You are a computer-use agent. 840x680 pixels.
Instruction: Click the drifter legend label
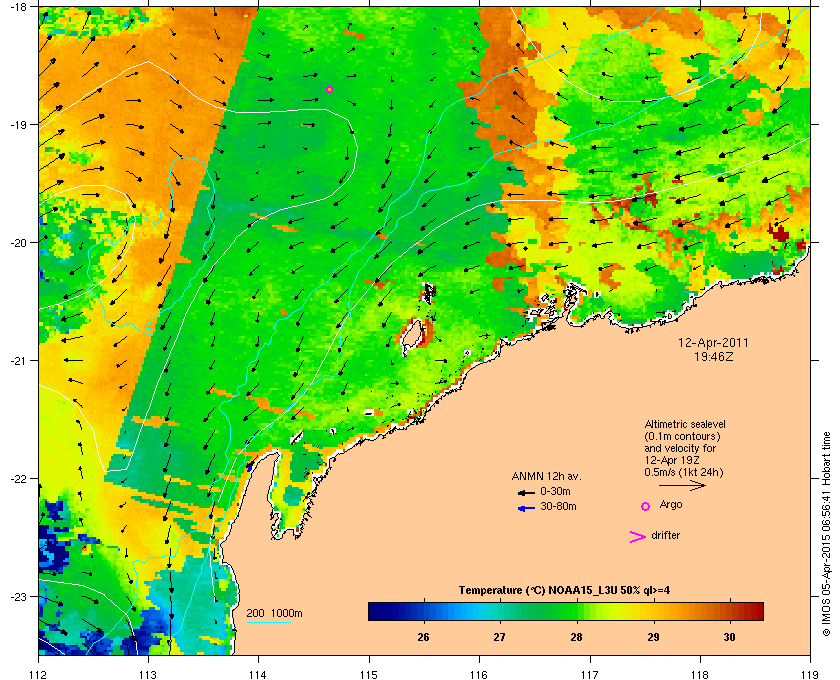coord(665,535)
